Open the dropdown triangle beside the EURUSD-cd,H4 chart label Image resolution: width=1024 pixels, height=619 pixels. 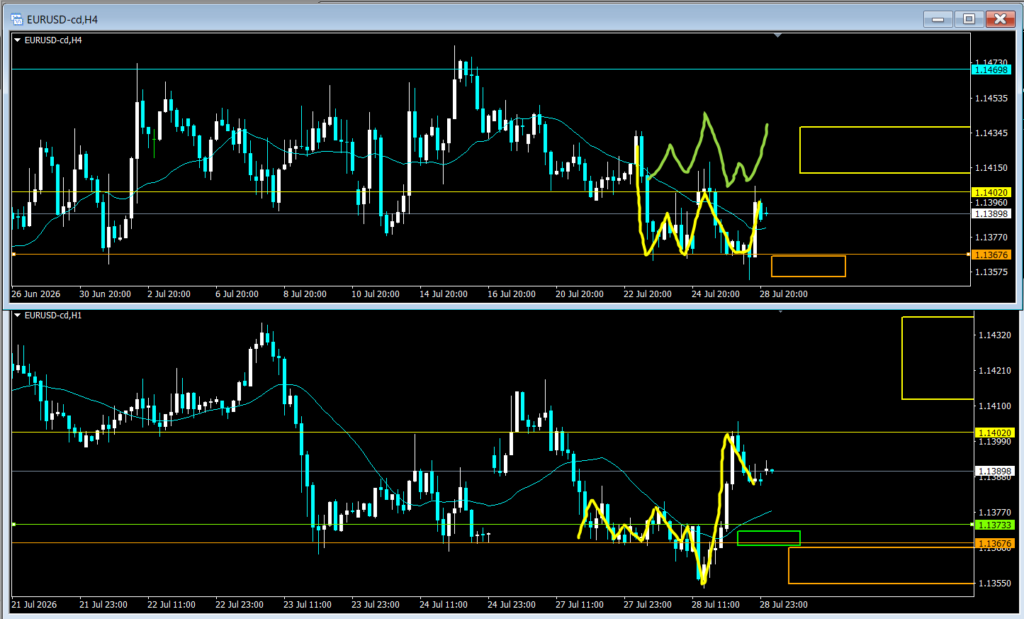tap(18, 40)
